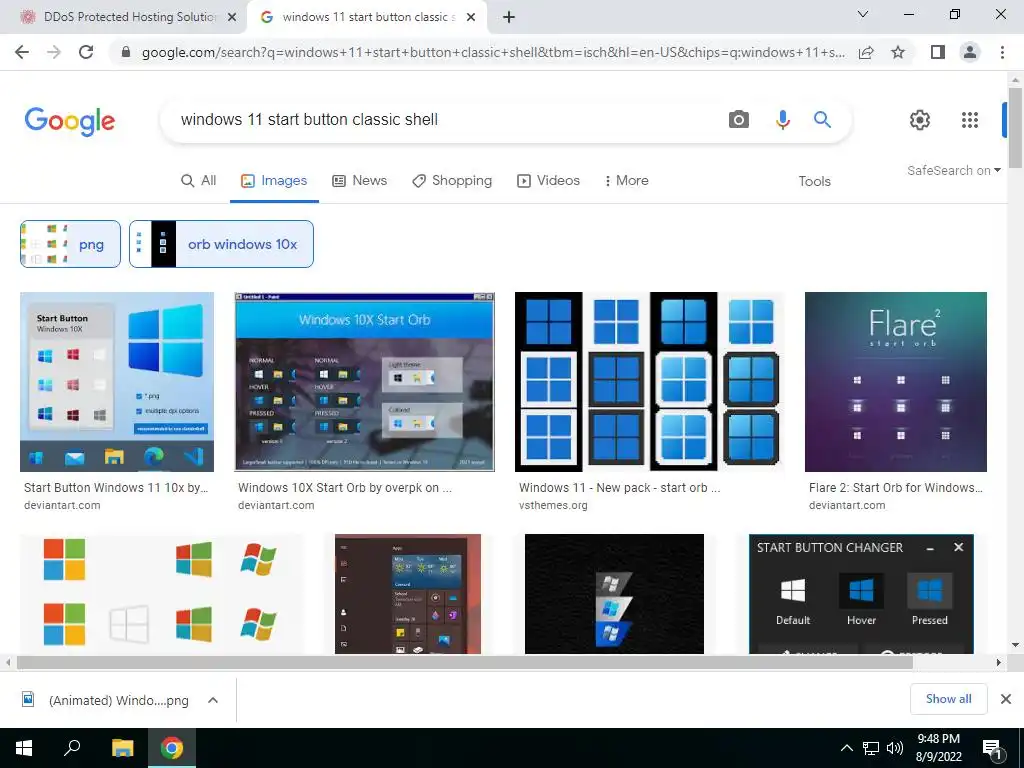Open Google apps grid

coord(970,120)
